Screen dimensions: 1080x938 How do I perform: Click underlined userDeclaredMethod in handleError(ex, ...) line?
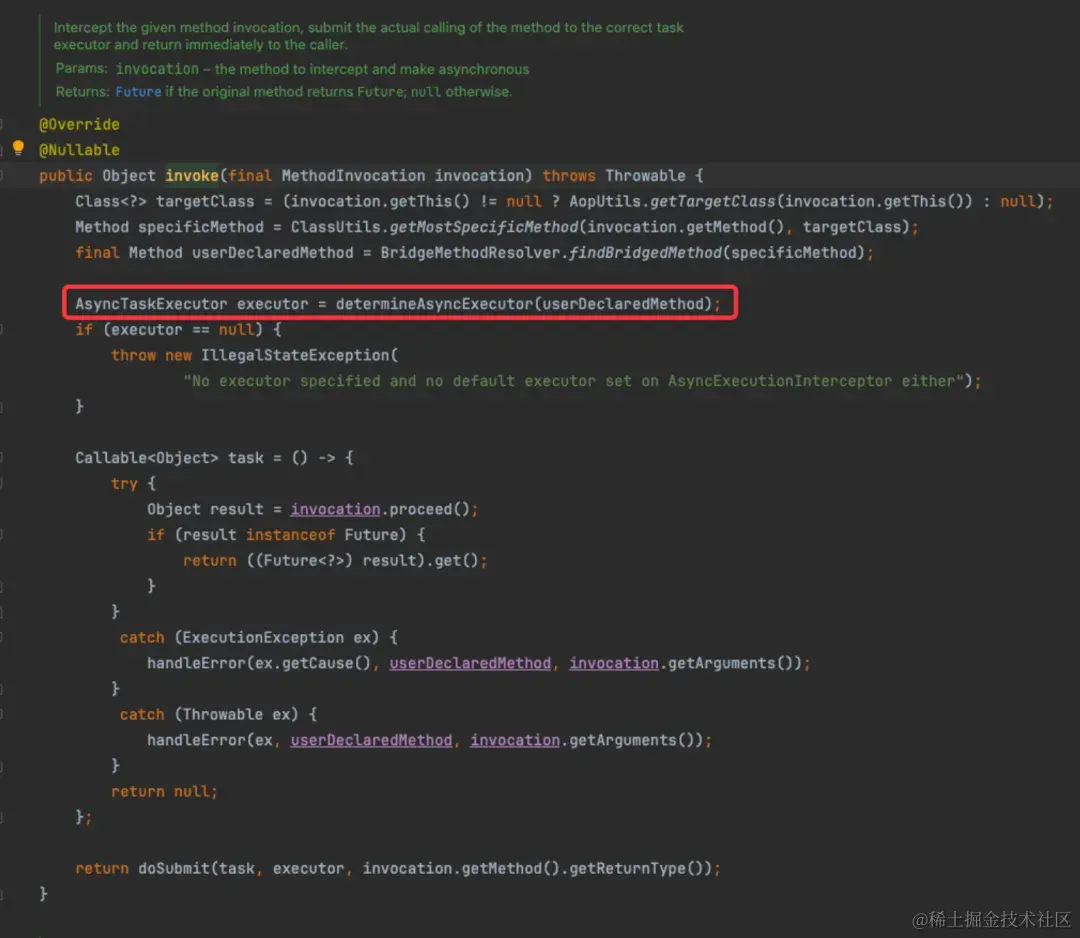click(371, 740)
